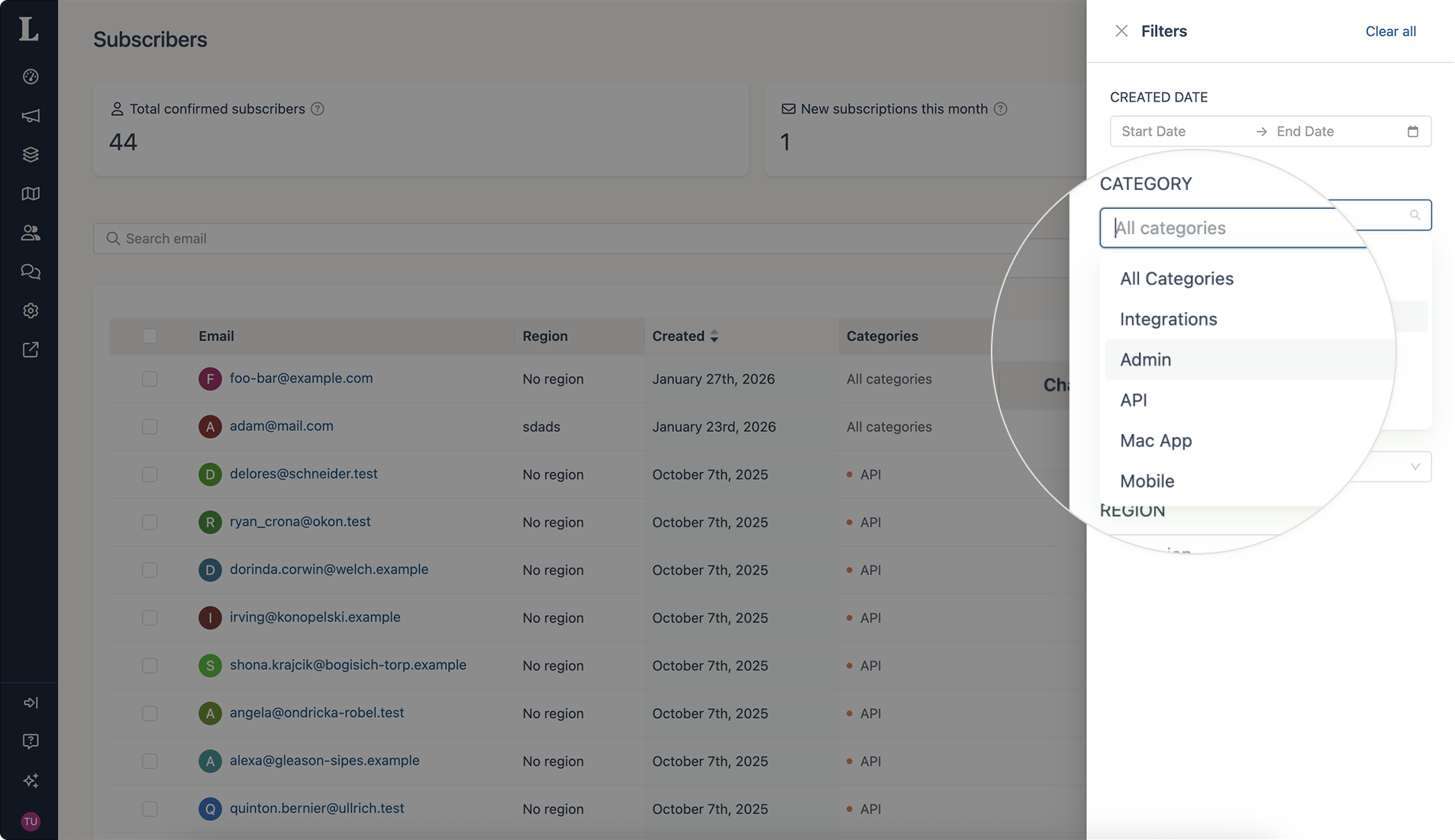Image resolution: width=1455 pixels, height=840 pixels.
Task: Expand the dropdown chevron above Region
Action: [x=1415, y=467]
